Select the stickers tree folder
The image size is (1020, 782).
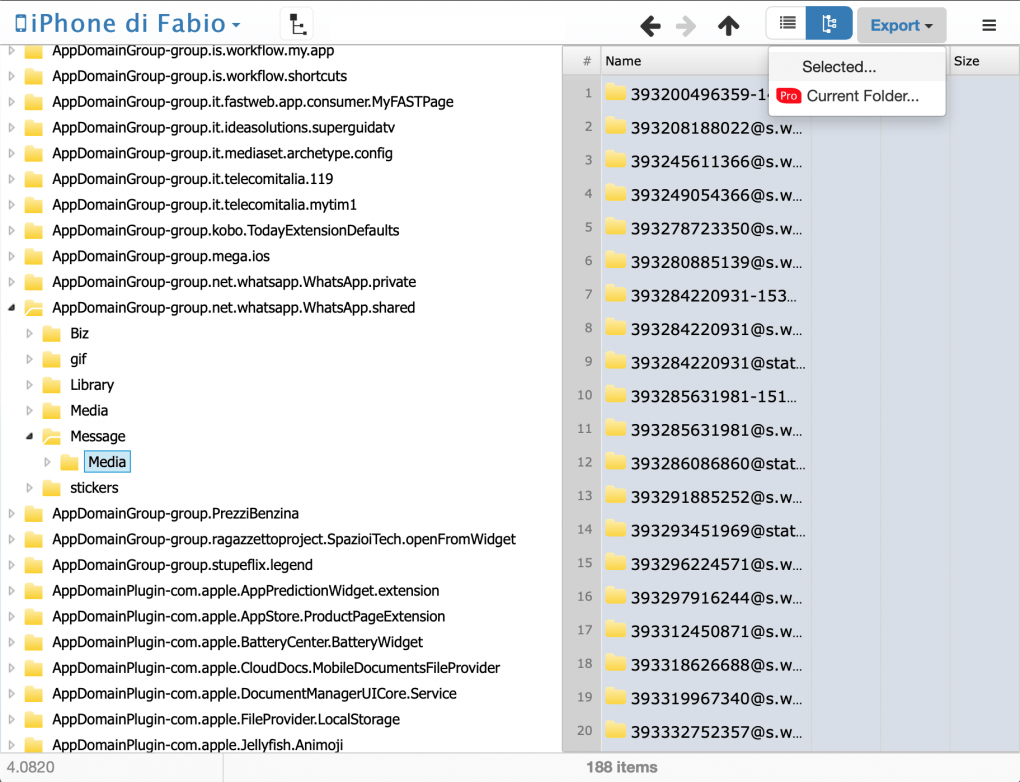coord(94,488)
